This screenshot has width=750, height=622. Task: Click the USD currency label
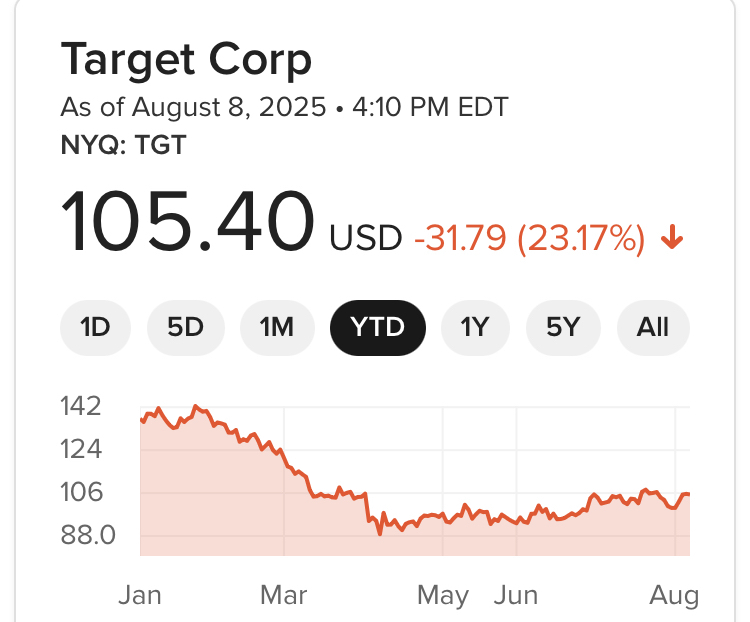coord(365,238)
